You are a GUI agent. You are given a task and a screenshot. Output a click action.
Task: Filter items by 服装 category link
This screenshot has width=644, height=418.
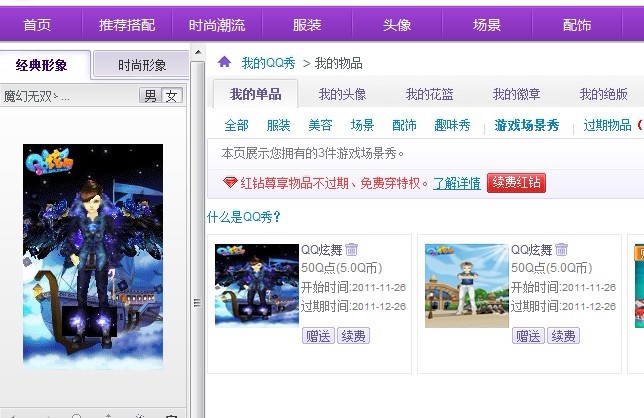[x=278, y=125]
